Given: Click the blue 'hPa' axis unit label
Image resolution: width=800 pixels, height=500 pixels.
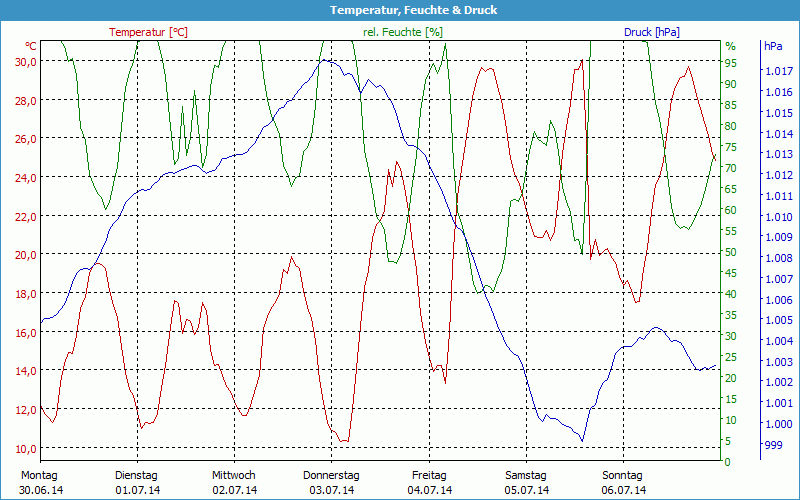Looking at the screenshot, I should coord(773,46).
